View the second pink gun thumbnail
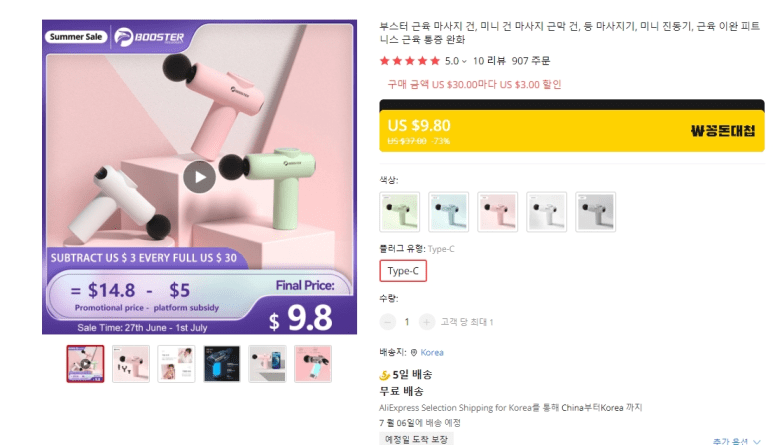773x445 pixels. point(131,364)
